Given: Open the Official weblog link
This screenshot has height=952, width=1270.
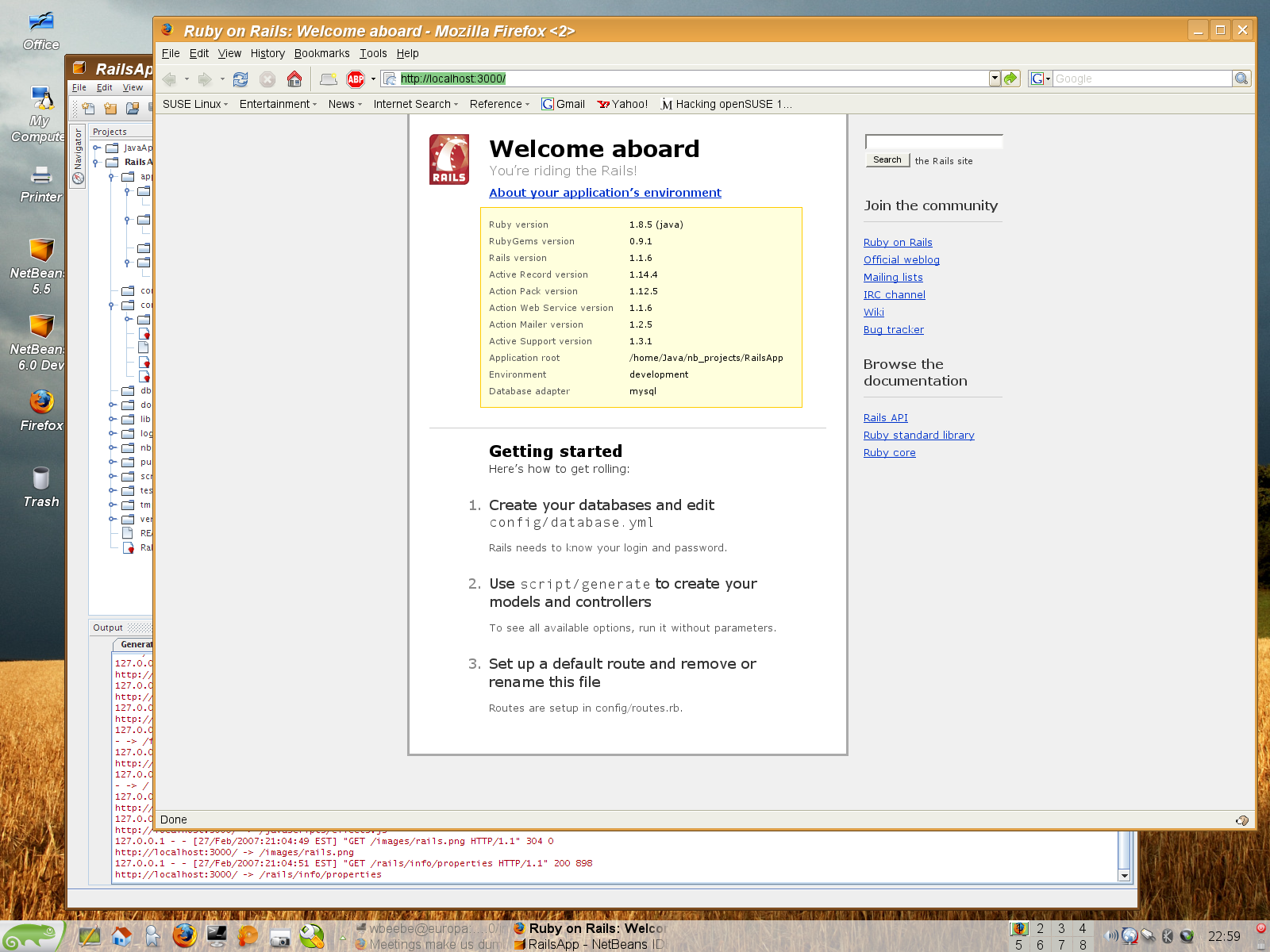Looking at the screenshot, I should 901,259.
